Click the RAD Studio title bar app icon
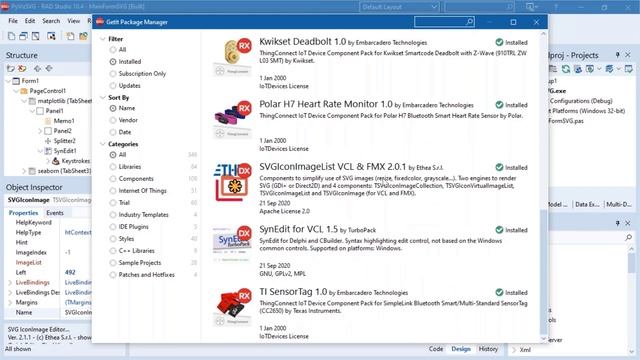Image resolution: width=640 pixels, height=360 pixels. [x=5, y=7]
